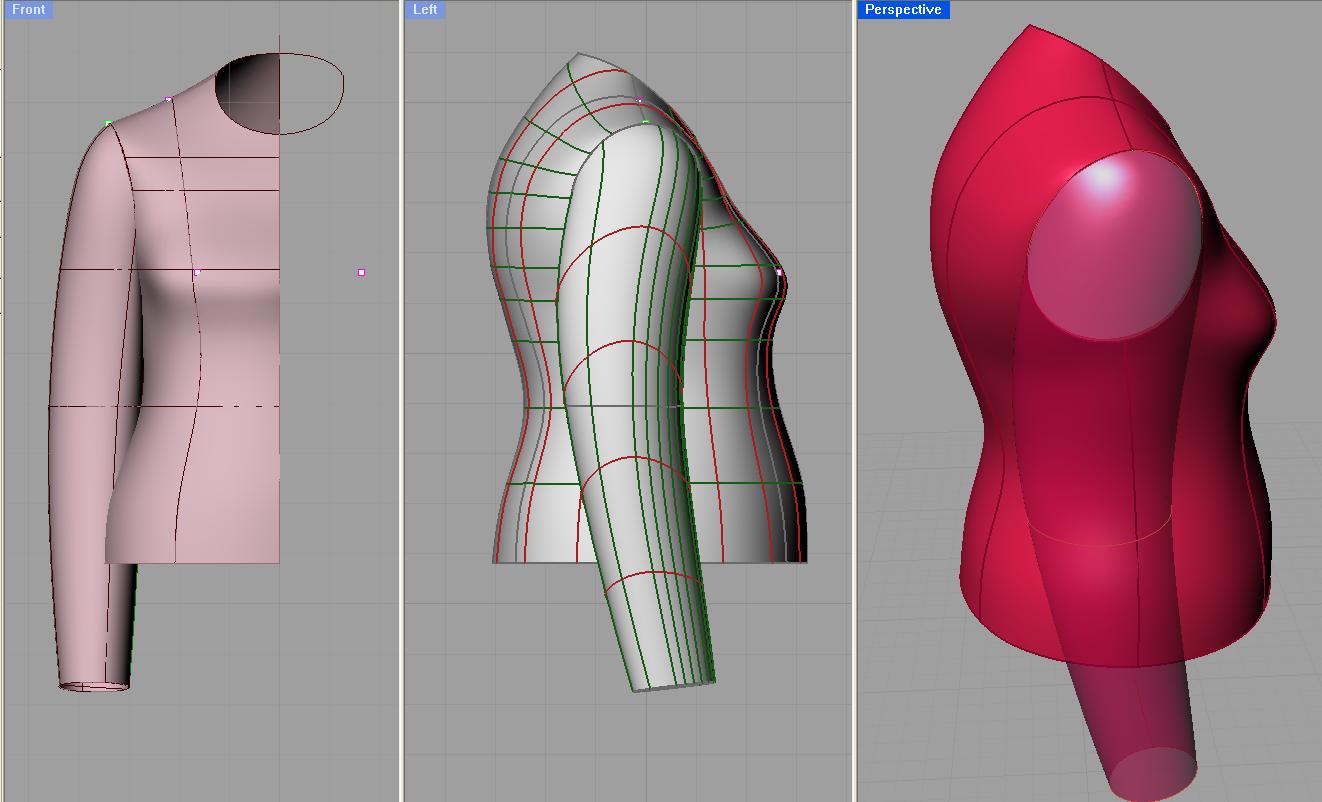Click green sleeve-cap point in Left view
Viewport: 1322px width, 802px height.
(x=645, y=123)
